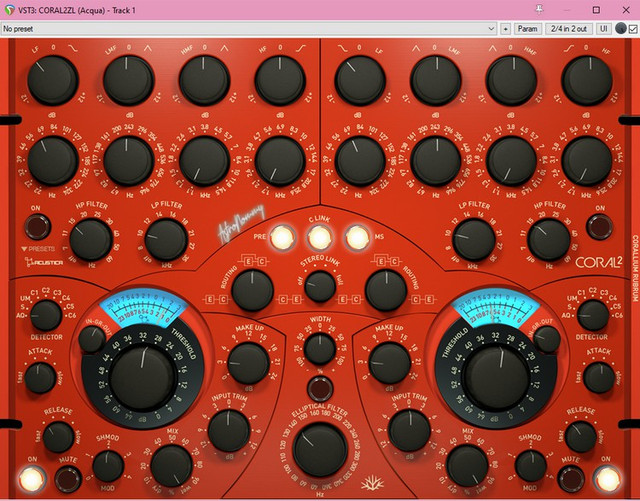Click the WIDTH knob
This screenshot has width=640, height=501.
tap(320, 349)
